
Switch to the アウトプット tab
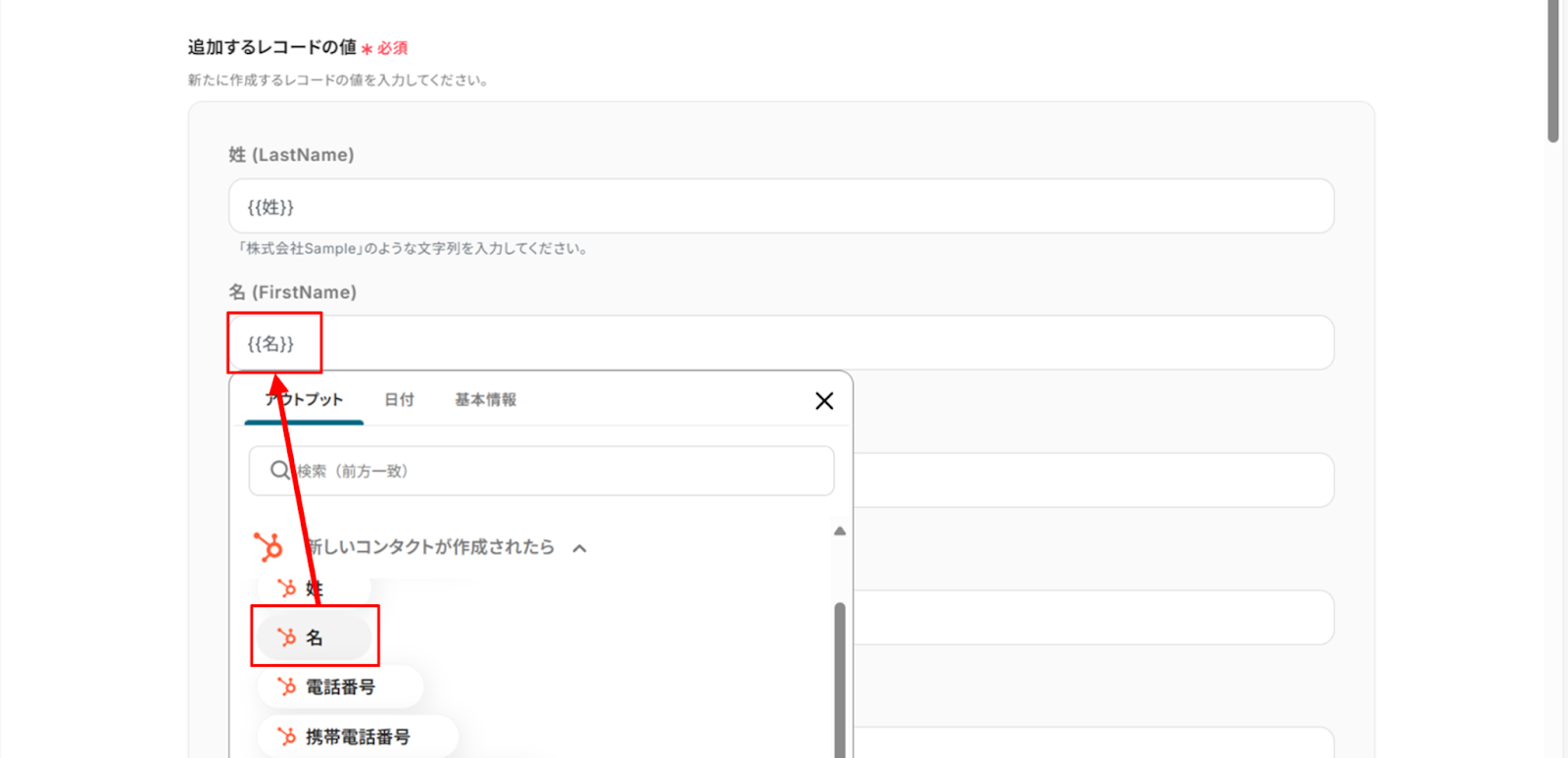click(x=304, y=400)
